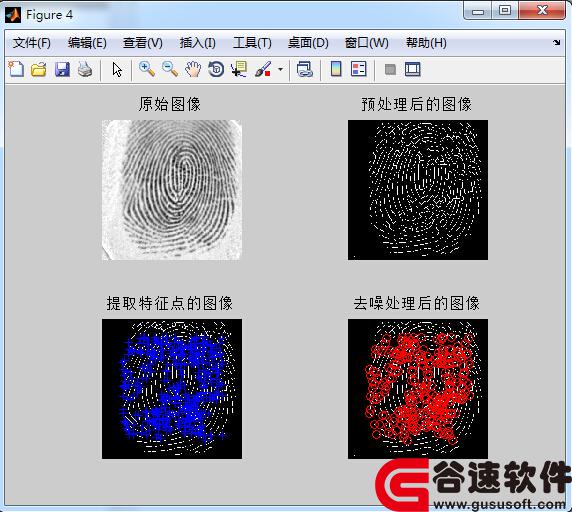The image size is (572, 512).
Task: Click the Link Plot icon
Action: 305,69
